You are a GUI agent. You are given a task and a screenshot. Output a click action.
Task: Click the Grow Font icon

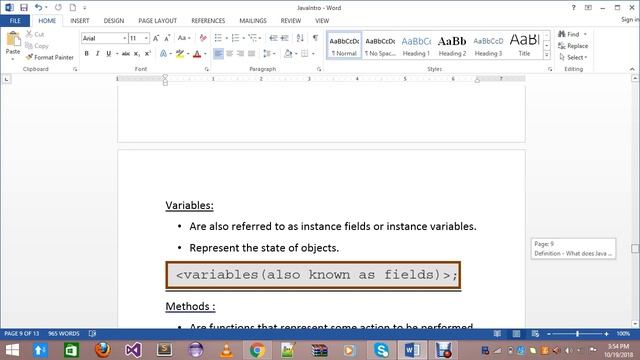click(156, 38)
